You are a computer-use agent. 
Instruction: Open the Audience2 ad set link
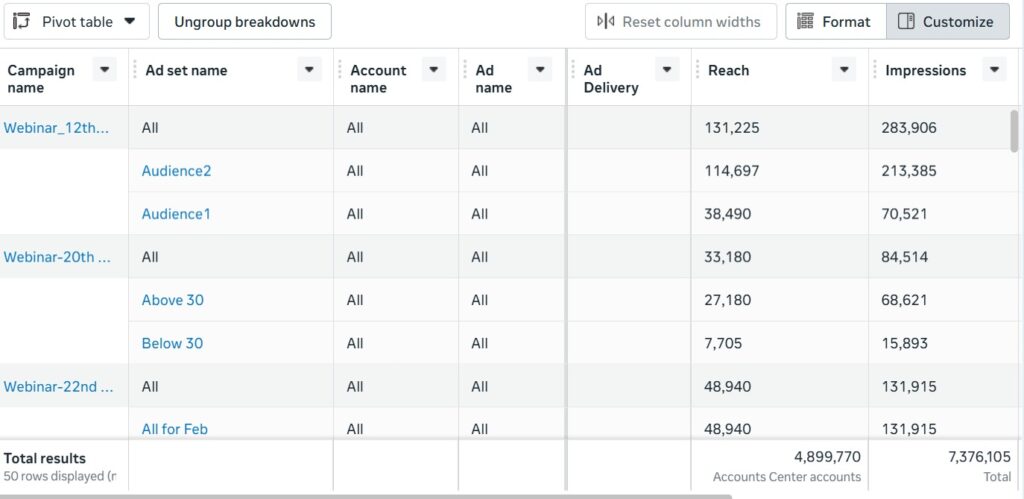(176, 171)
